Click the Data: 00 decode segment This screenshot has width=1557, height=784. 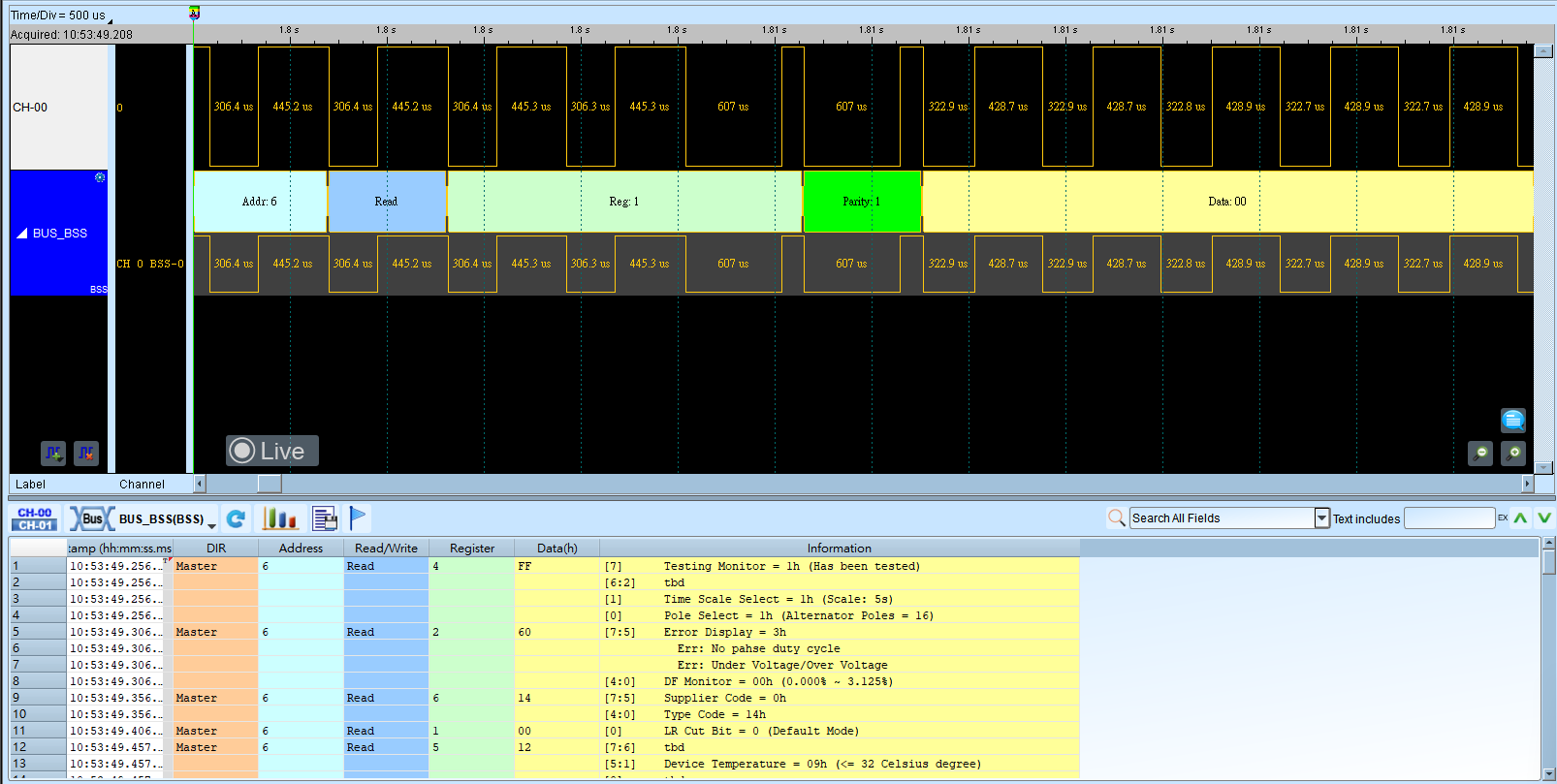pos(1227,202)
